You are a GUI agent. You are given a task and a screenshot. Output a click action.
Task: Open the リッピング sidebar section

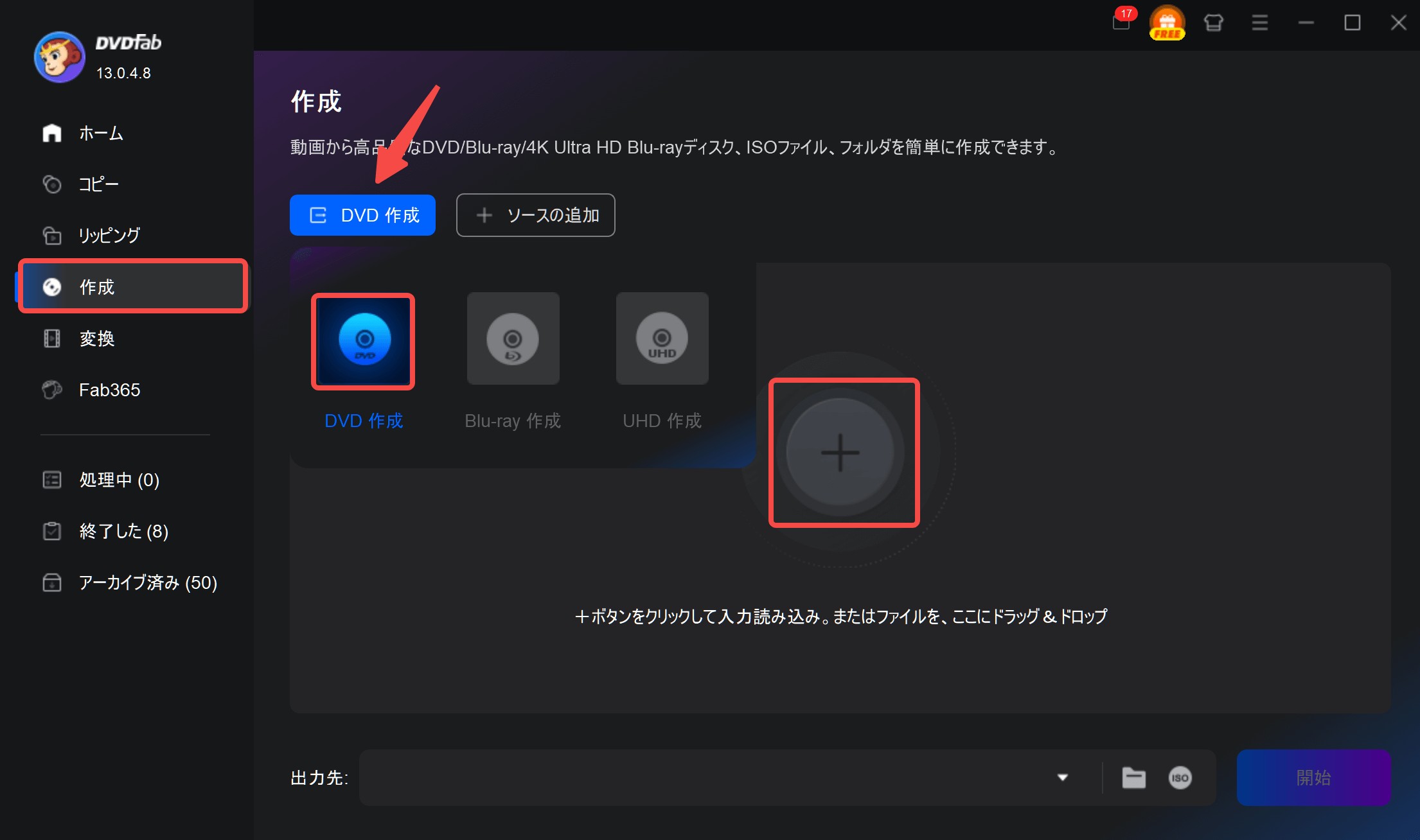pos(109,236)
